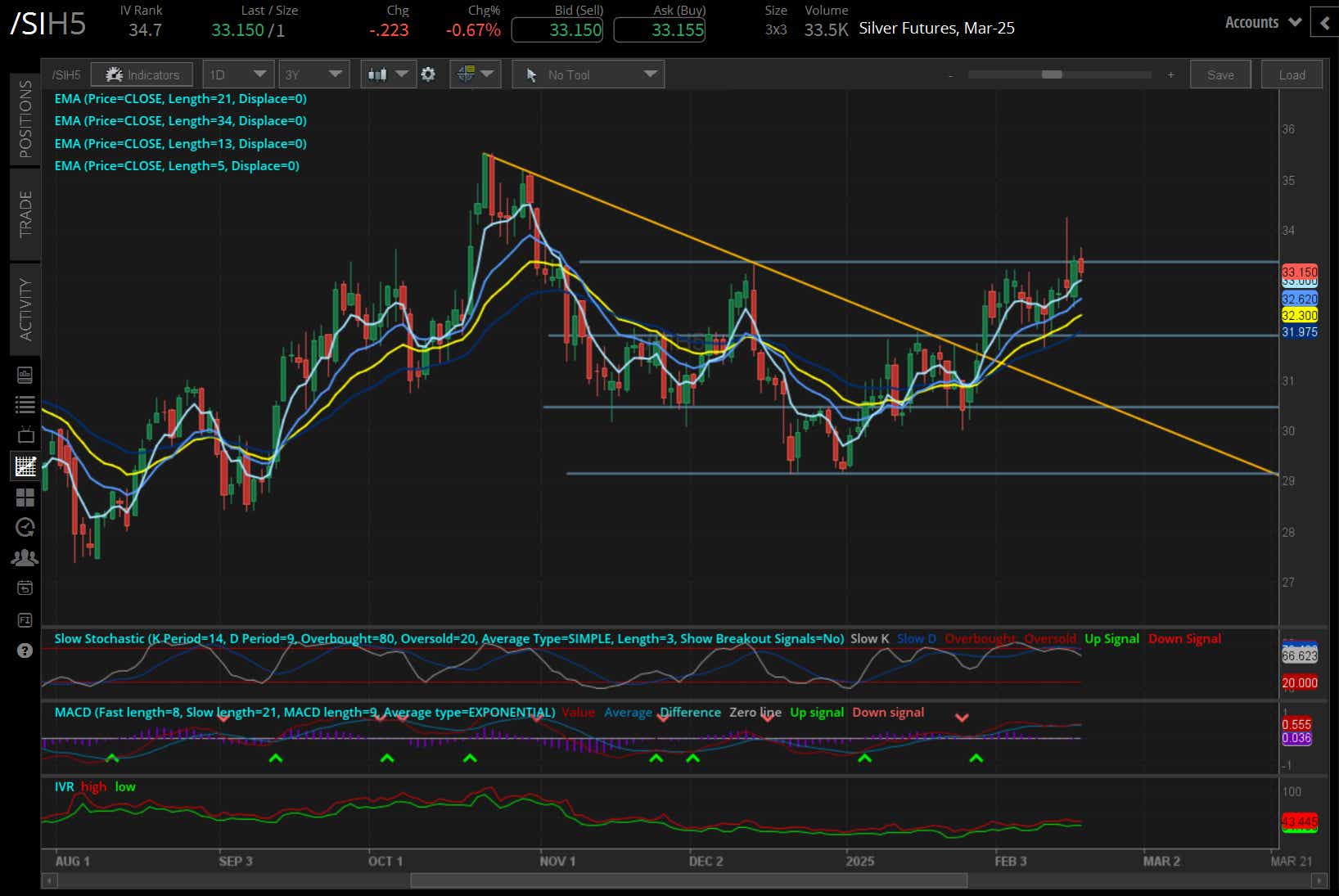This screenshot has width=1339, height=896.
Task: Open the community people icon
Action: (x=25, y=558)
